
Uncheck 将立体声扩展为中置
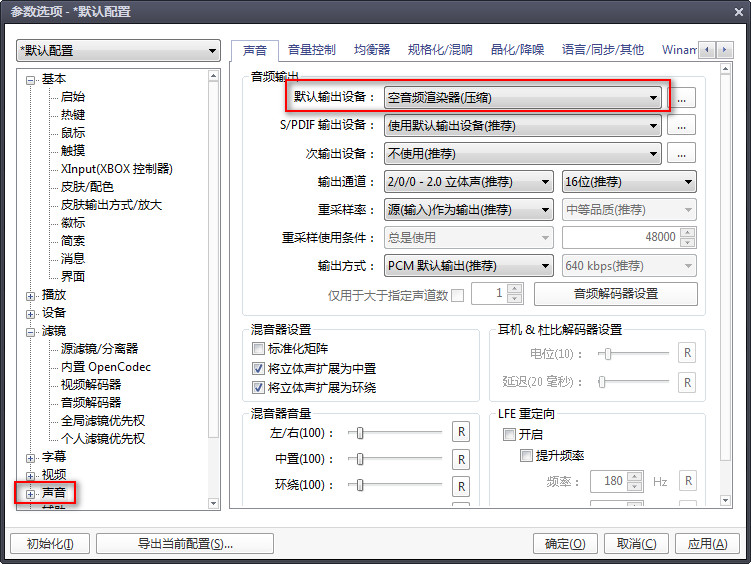pos(258,368)
